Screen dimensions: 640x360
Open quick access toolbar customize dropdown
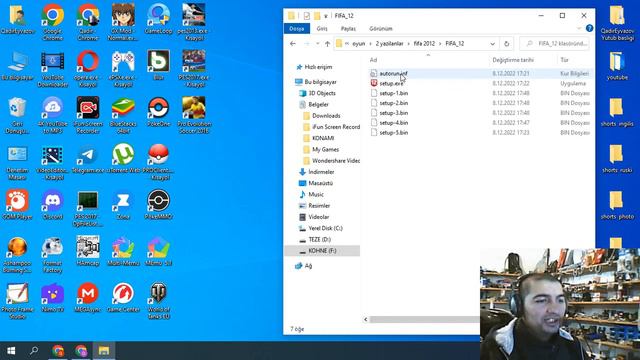(326, 16)
